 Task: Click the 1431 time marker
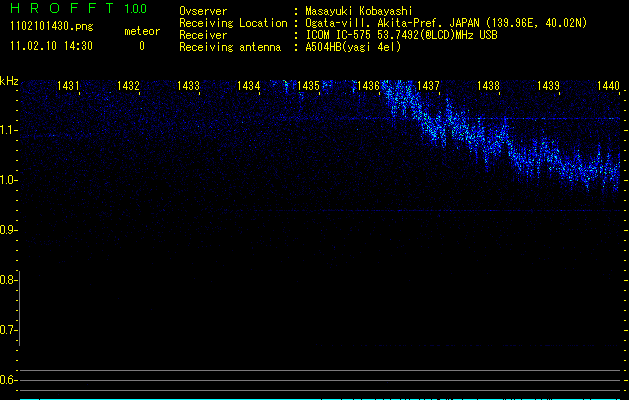click(x=69, y=87)
